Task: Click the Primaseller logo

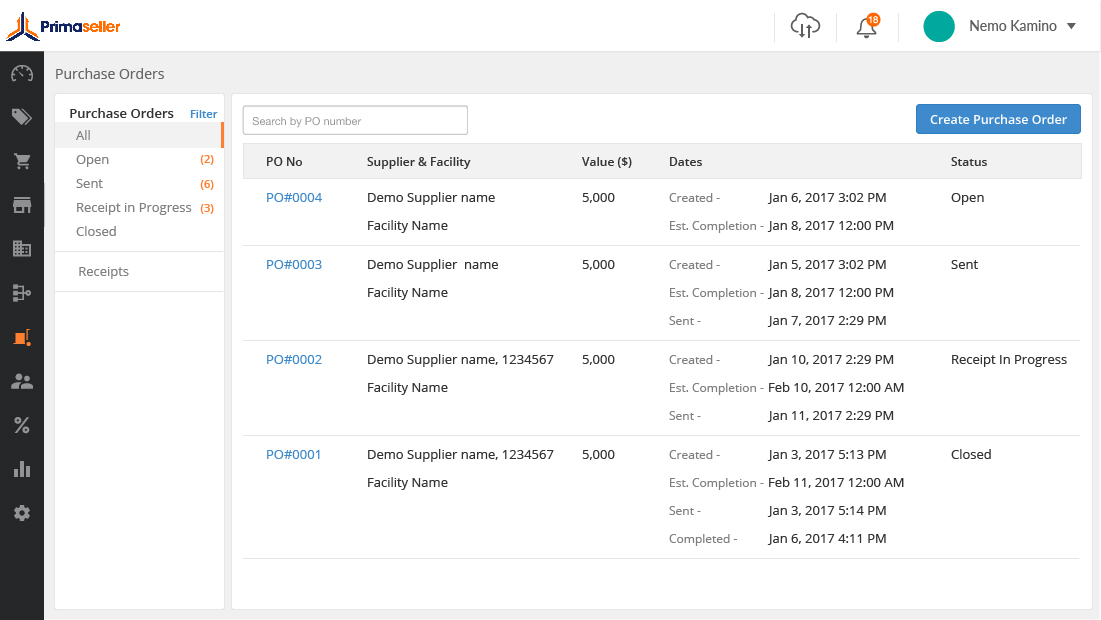Action: (63, 27)
